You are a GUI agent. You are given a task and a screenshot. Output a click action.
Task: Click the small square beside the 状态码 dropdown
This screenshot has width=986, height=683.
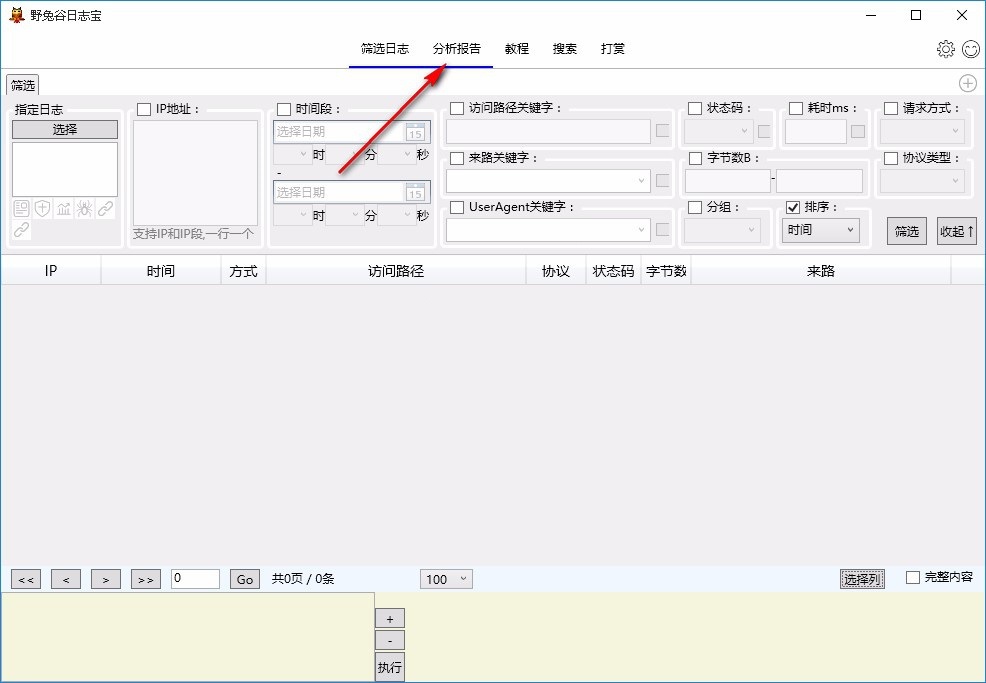tap(764, 131)
